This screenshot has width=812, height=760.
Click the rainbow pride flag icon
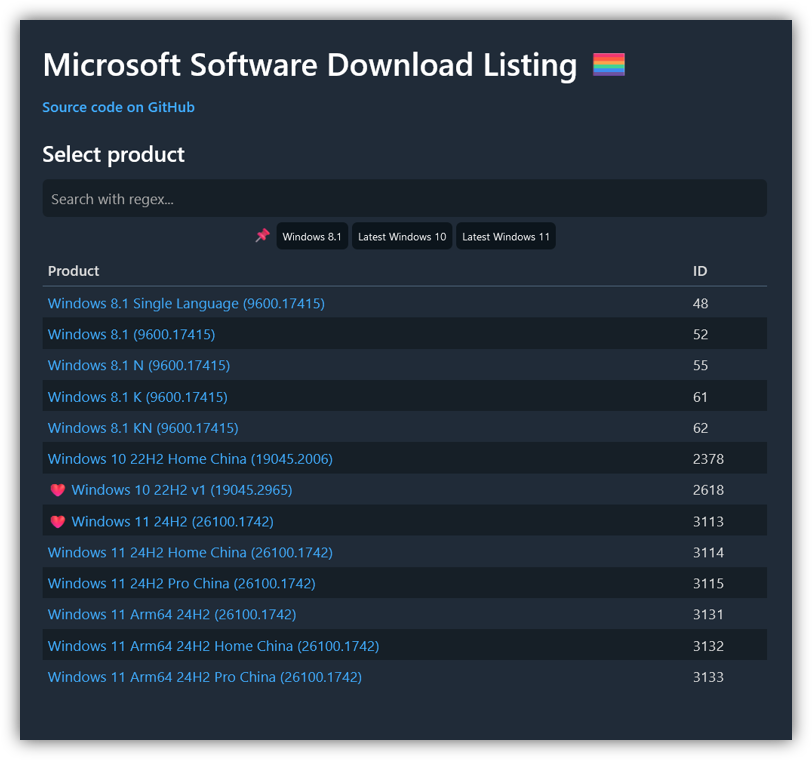click(608, 65)
